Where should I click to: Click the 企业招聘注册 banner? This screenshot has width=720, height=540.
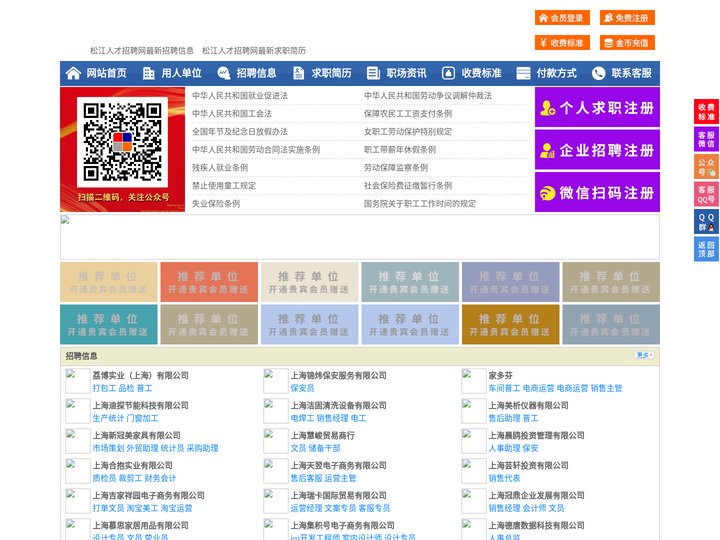[597, 150]
